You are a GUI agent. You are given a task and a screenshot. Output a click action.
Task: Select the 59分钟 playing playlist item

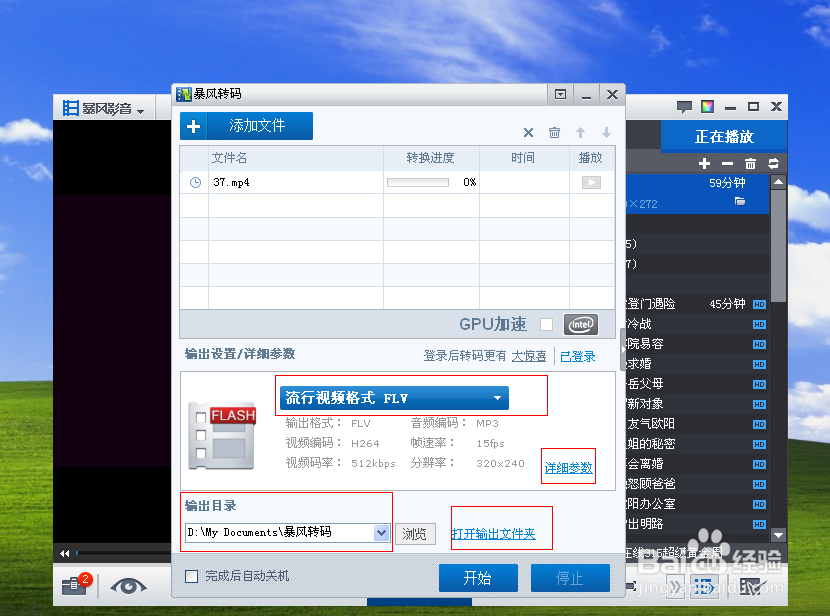coord(698,193)
